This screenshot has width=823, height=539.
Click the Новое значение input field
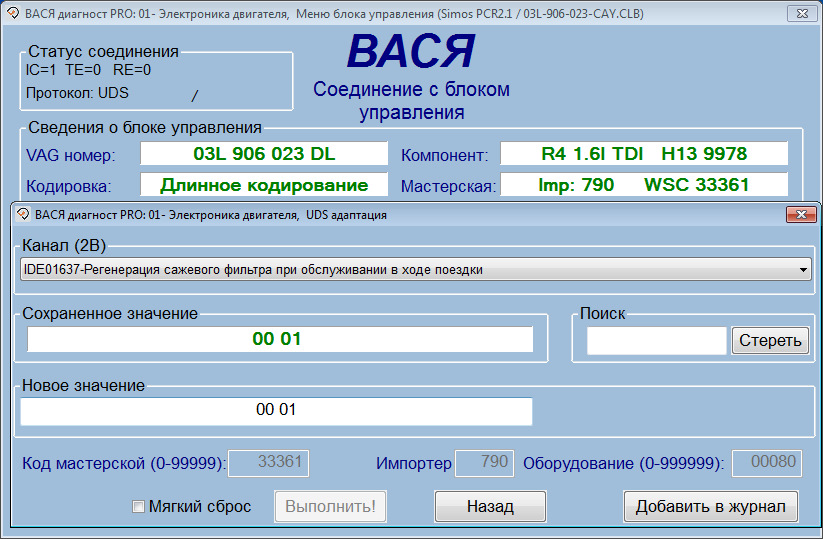coord(276,411)
